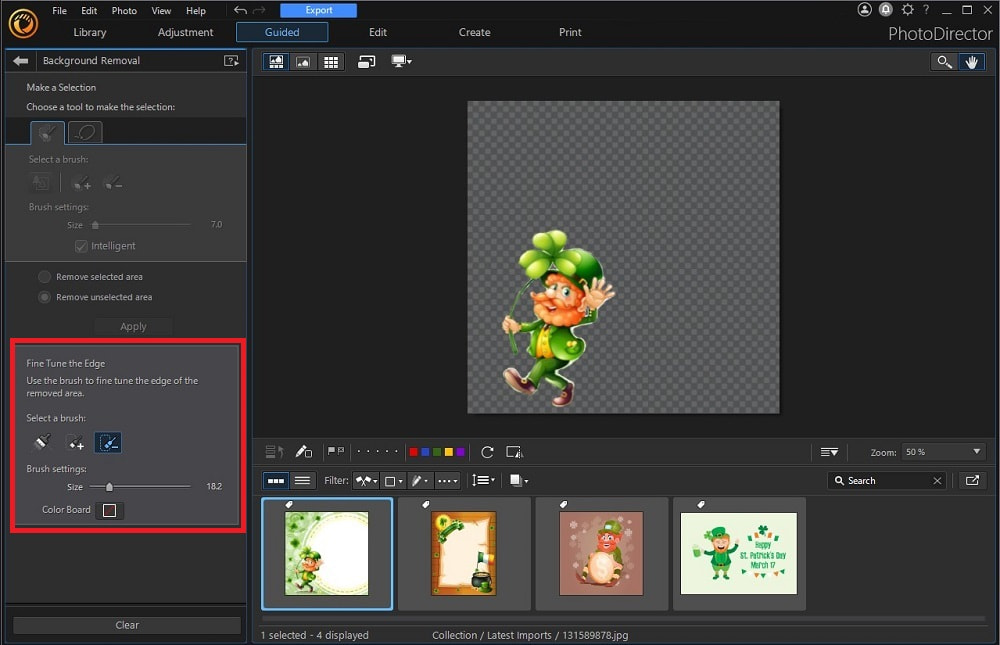Open the View menu
The width and height of the screenshot is (1000, 645).
(161, 11)
